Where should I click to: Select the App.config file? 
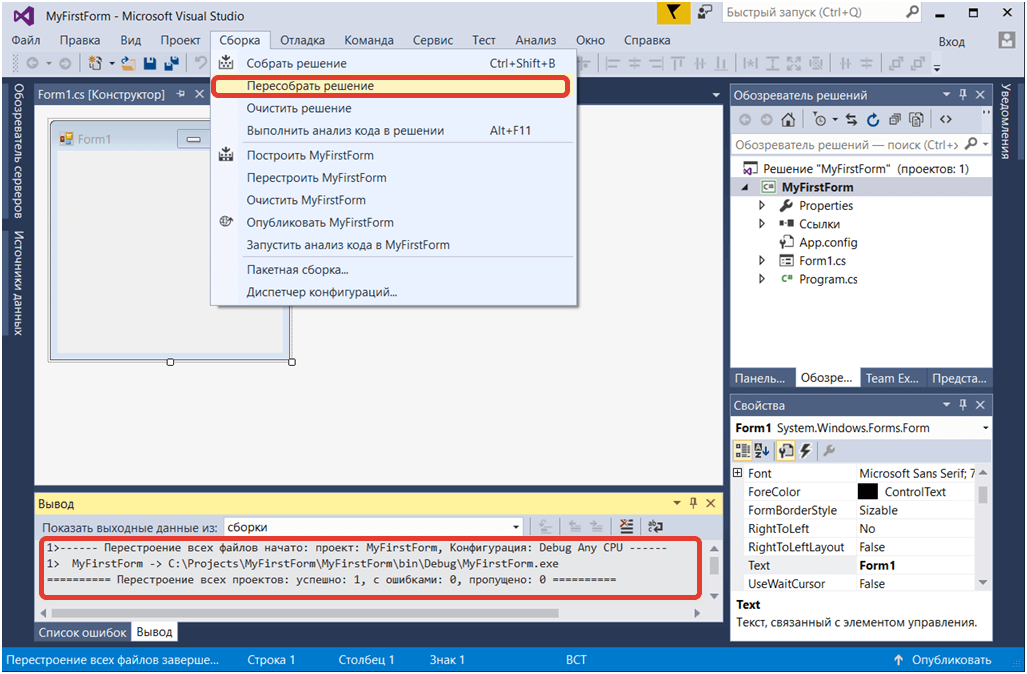828,242
